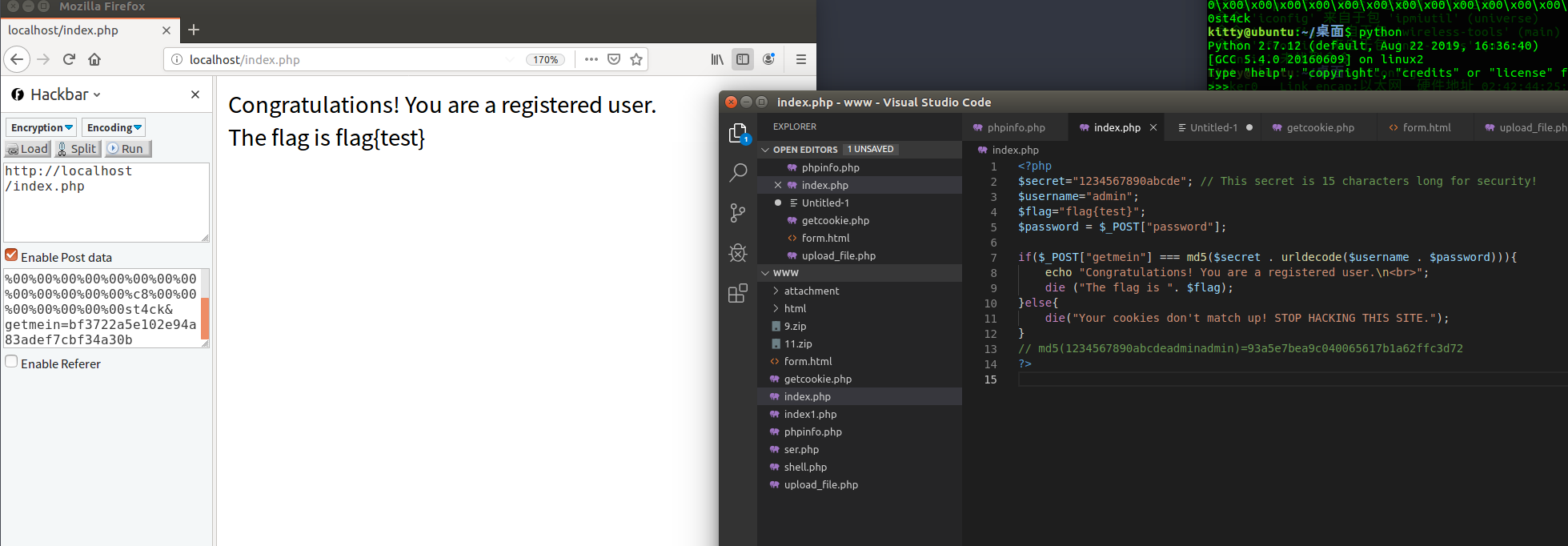Viewport: 1568px width, 546px height.
Task: Toggle Firefox sidebar icon
Action: [x=743, y=59]
